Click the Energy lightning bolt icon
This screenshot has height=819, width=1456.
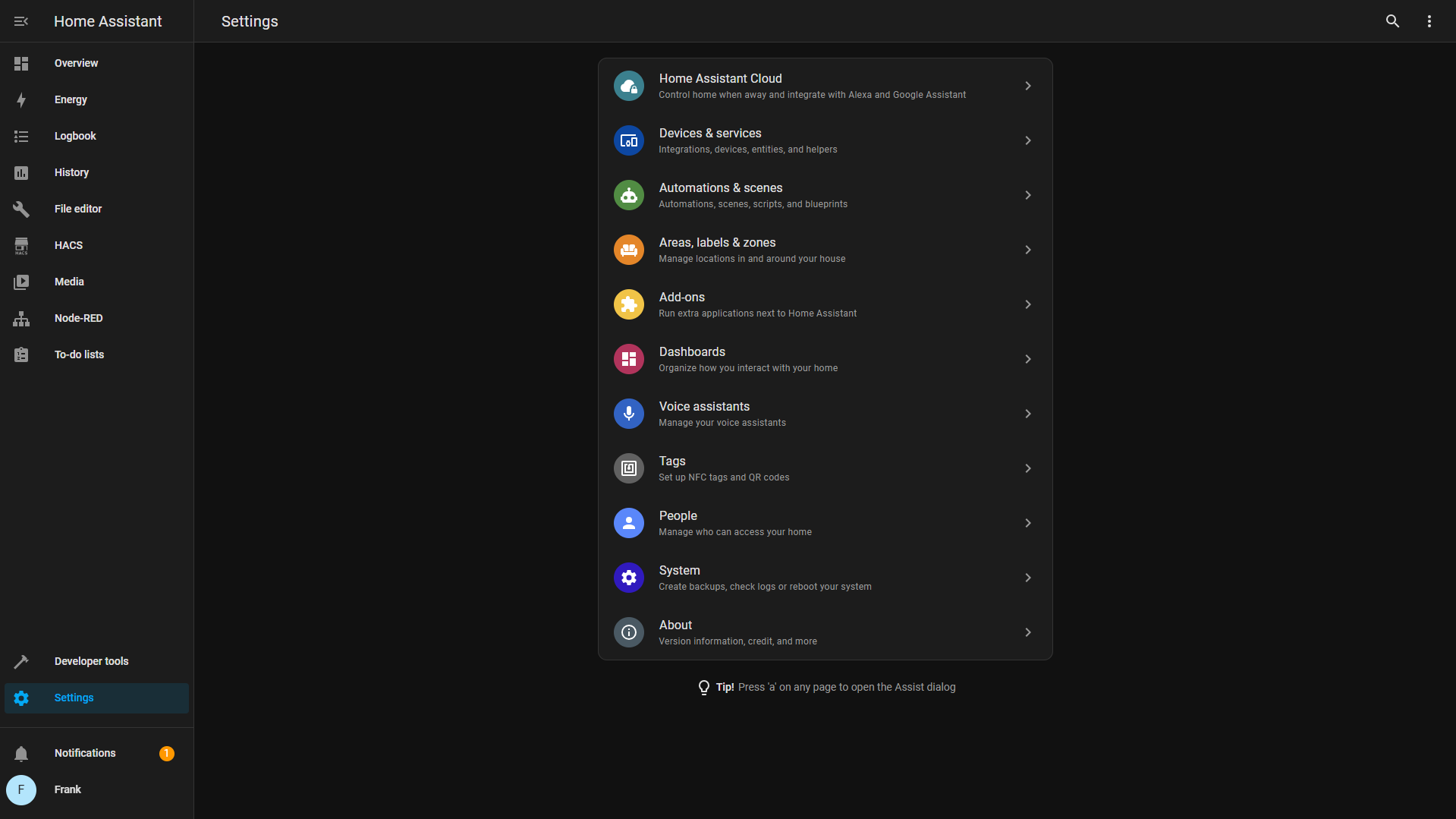coord(21,100)
